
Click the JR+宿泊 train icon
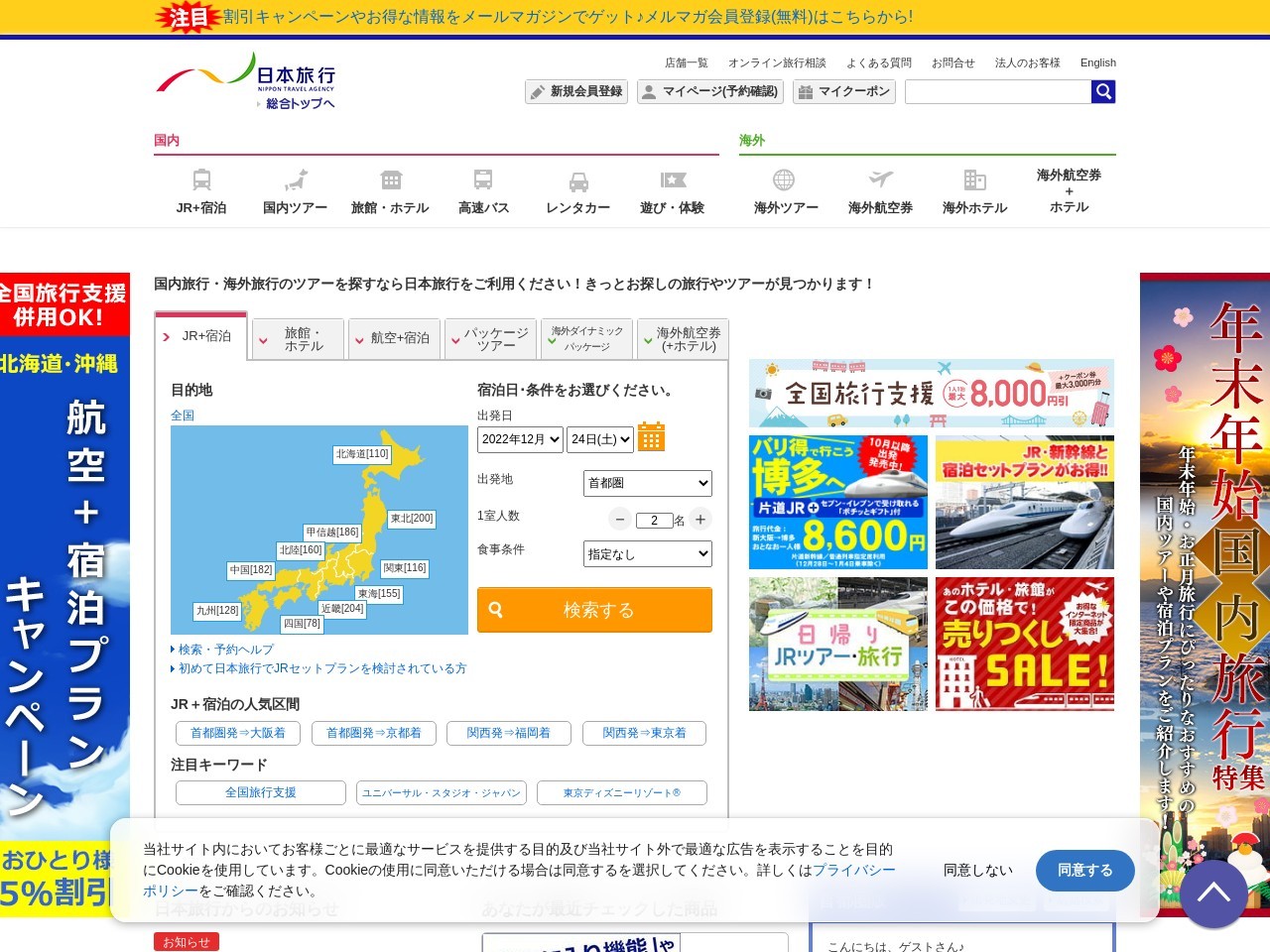click(201, 180)
